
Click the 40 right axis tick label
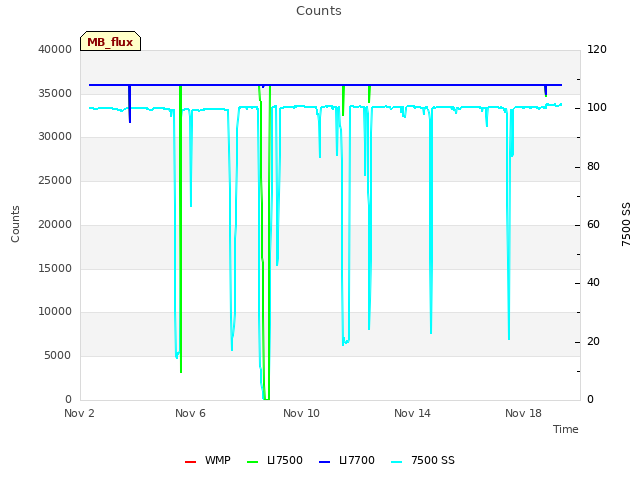click(x=593, y=283)
